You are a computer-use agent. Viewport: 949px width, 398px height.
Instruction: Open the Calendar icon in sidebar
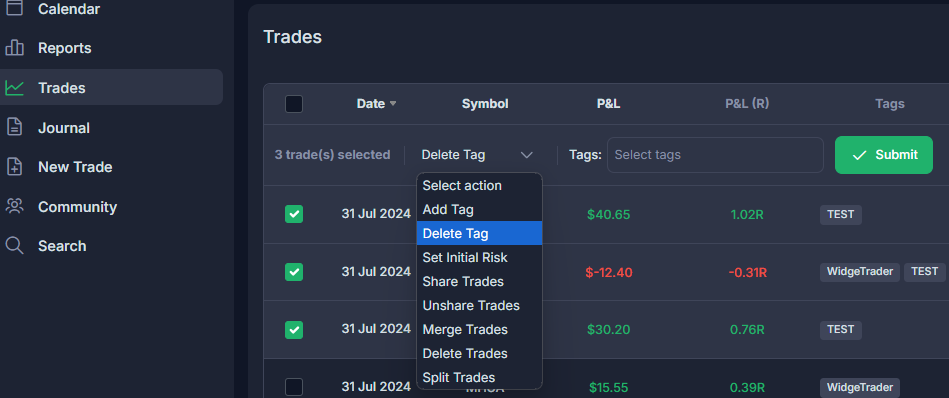(x=14, y=8)
